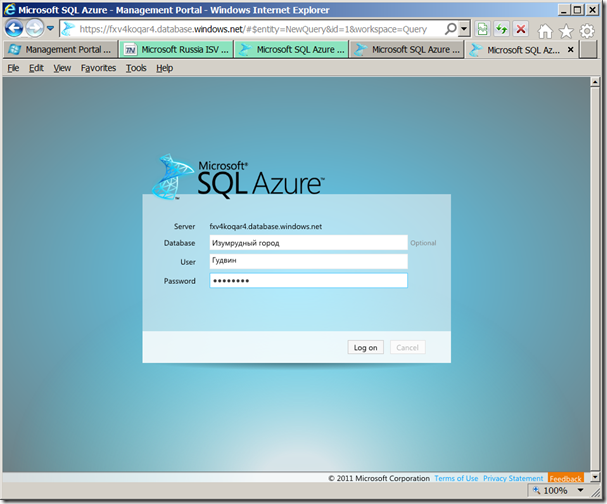Open the View menu

62,68
